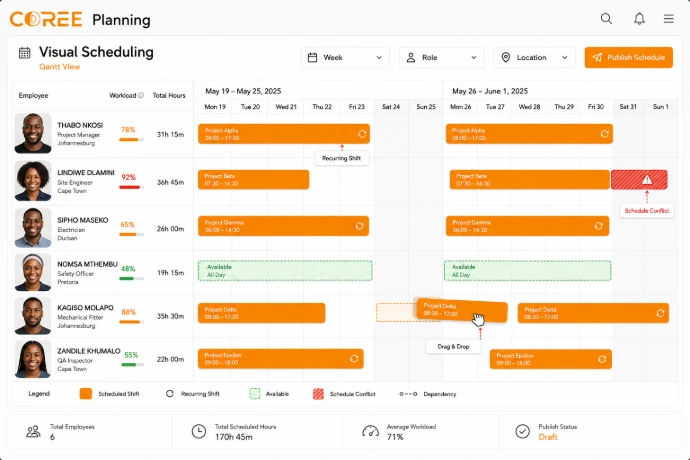The image size is (690, 460).
Task: Select Sipho Maseko's profile photo
Action: [33, 228]
